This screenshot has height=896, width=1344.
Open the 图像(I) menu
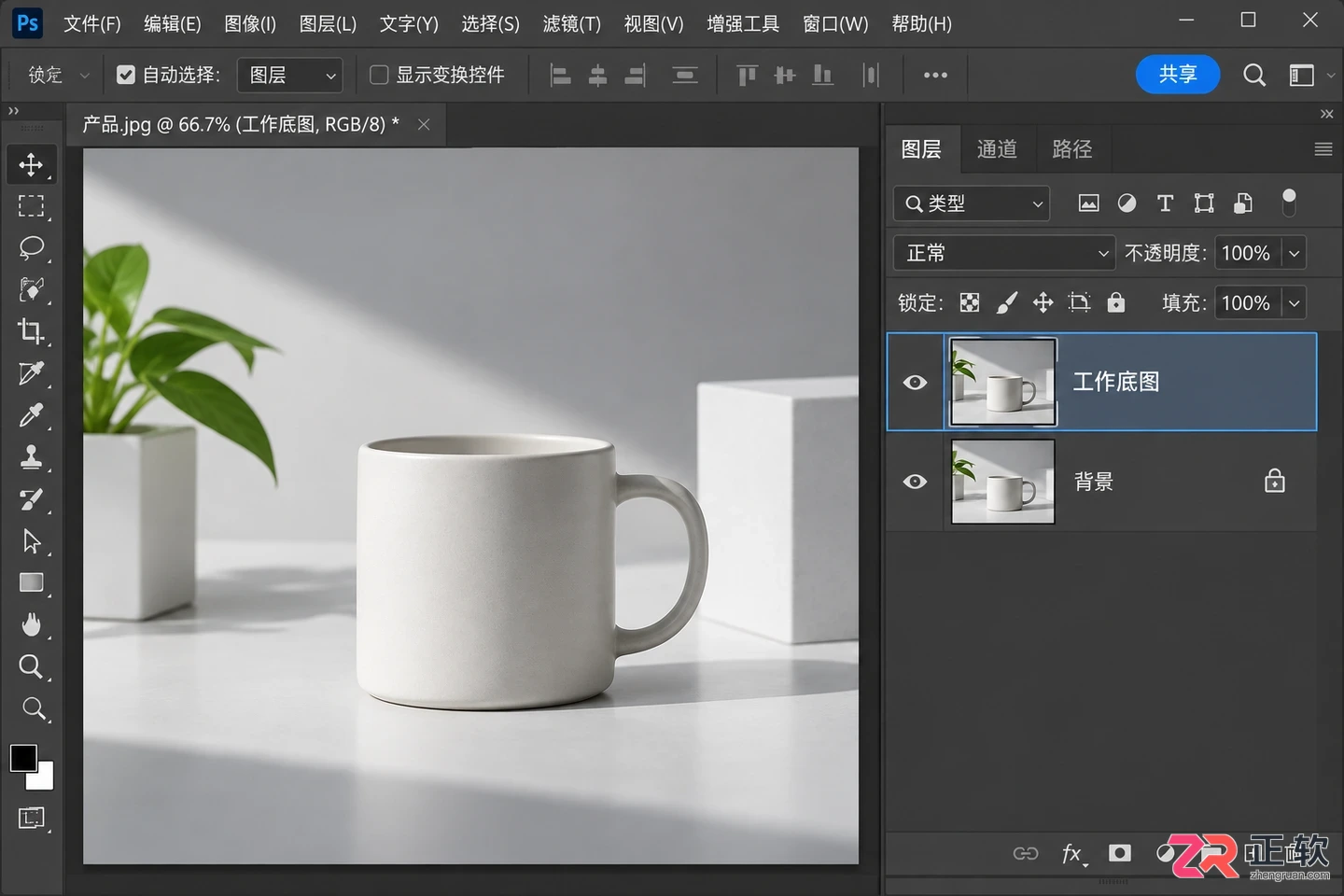[250, 23]
